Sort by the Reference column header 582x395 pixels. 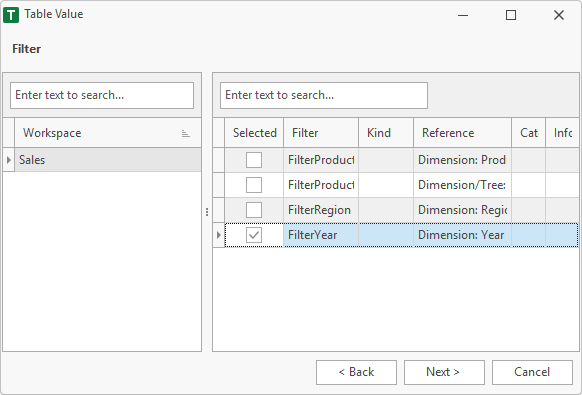tap(462, 133)
